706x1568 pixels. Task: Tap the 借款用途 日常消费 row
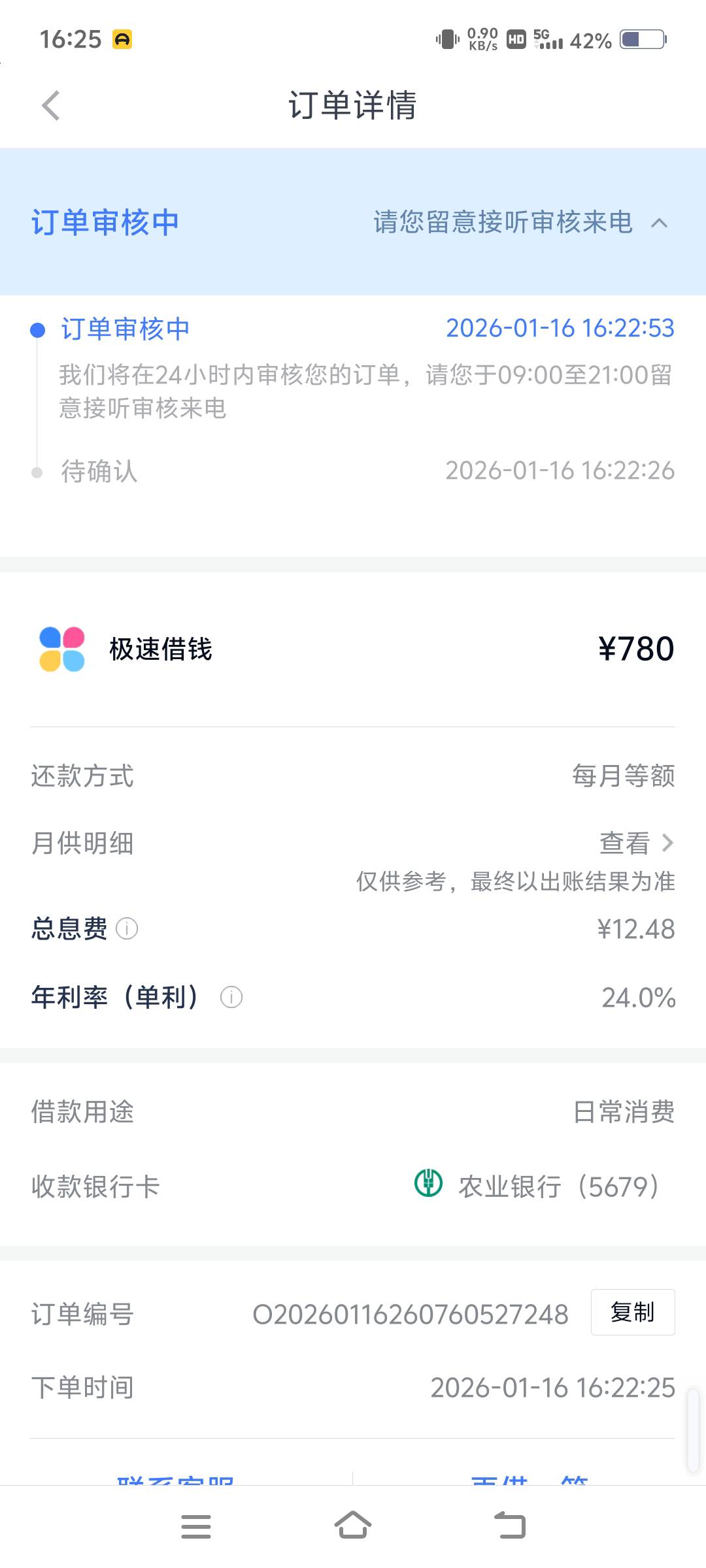tap(353, 1111)
